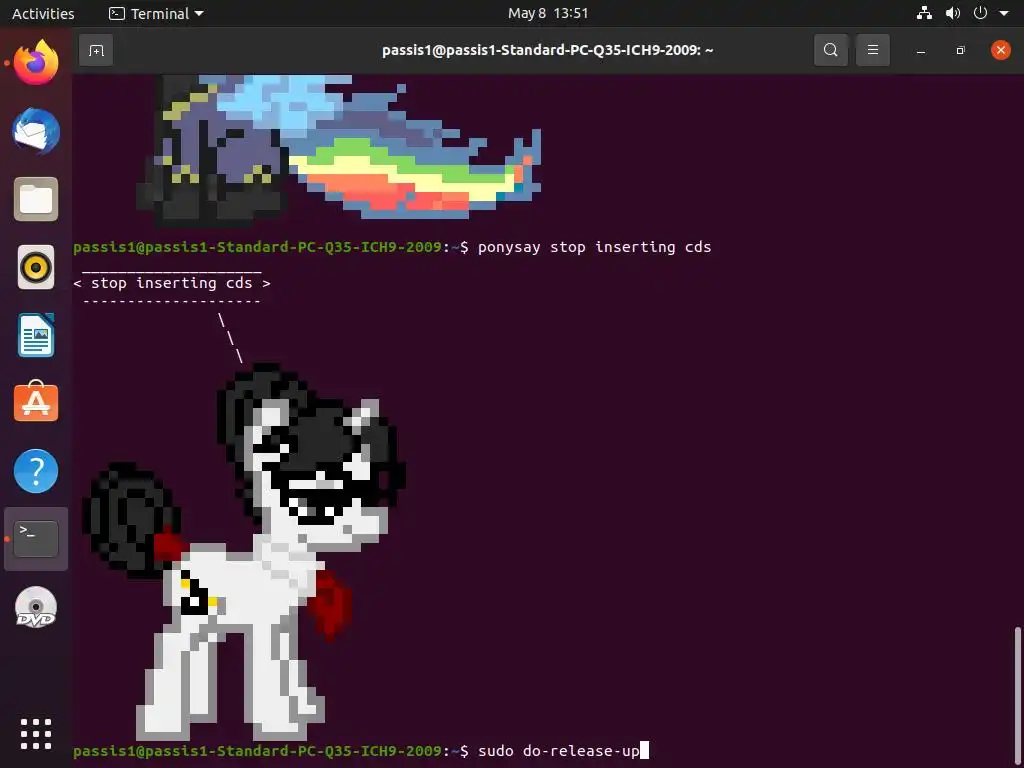The height and width of the screenshot is (768, 1024).
Task: Open the Files manager in dock
Action: point(36,199)
